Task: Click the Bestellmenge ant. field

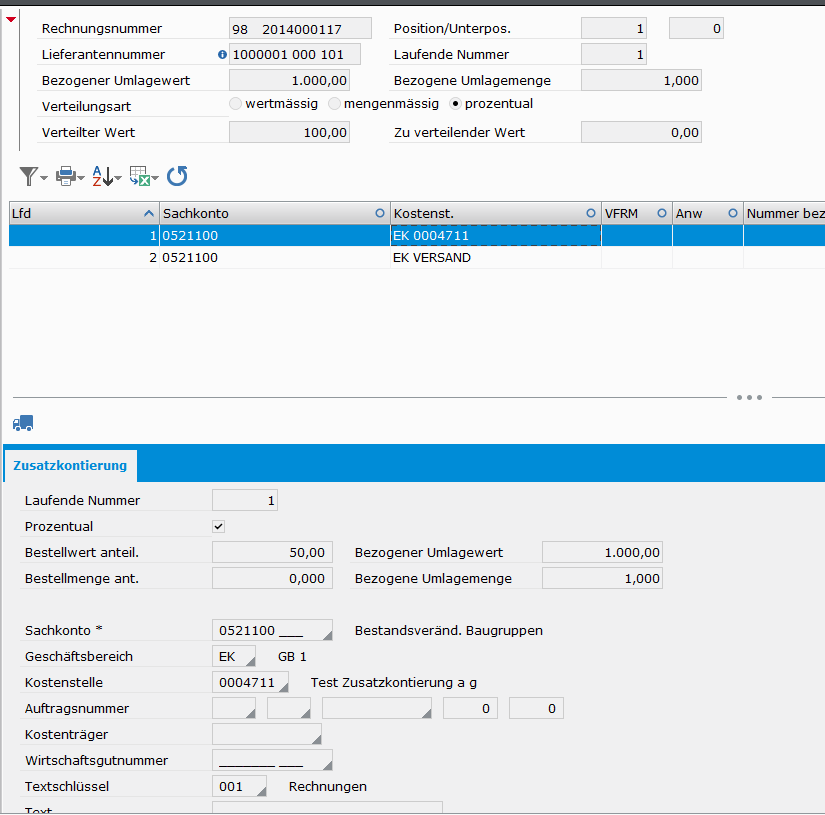Action: [x=273, y=578]
